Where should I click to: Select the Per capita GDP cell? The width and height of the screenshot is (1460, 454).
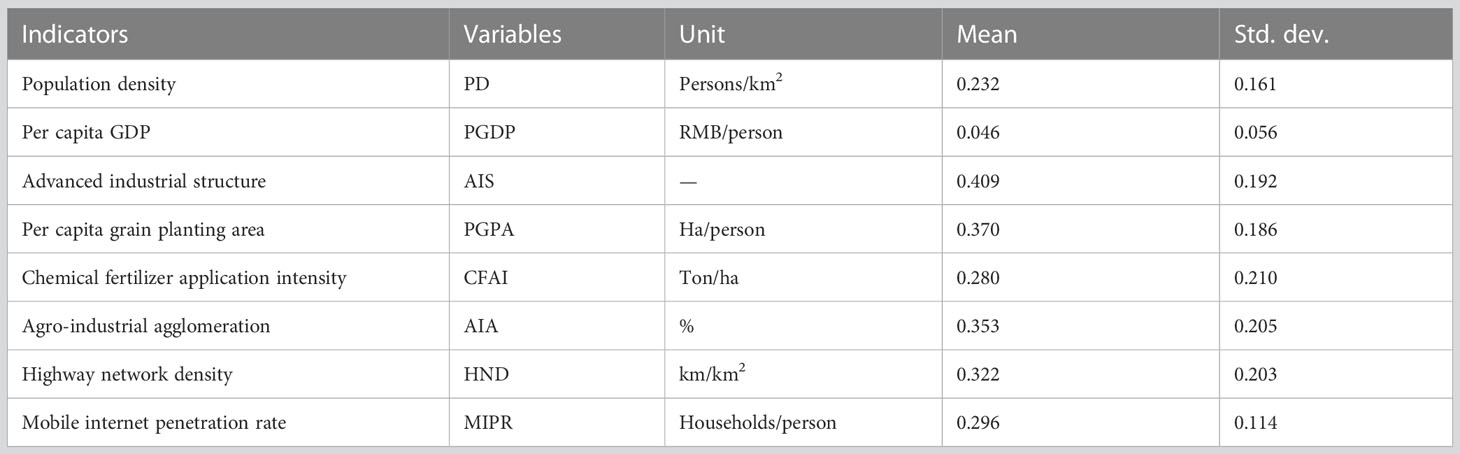tap(82, 133)
